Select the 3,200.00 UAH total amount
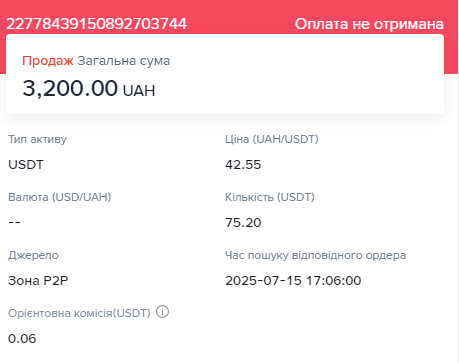 (x=89, y=88)
